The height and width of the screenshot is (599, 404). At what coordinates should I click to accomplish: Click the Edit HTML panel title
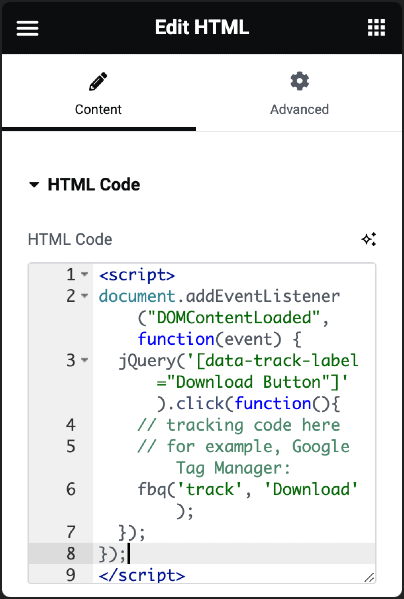click(202, 28)
